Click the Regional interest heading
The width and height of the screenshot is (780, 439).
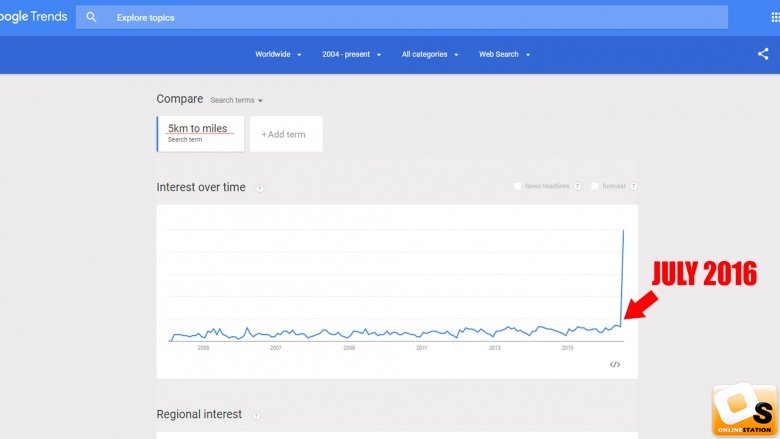coord(199,414)
